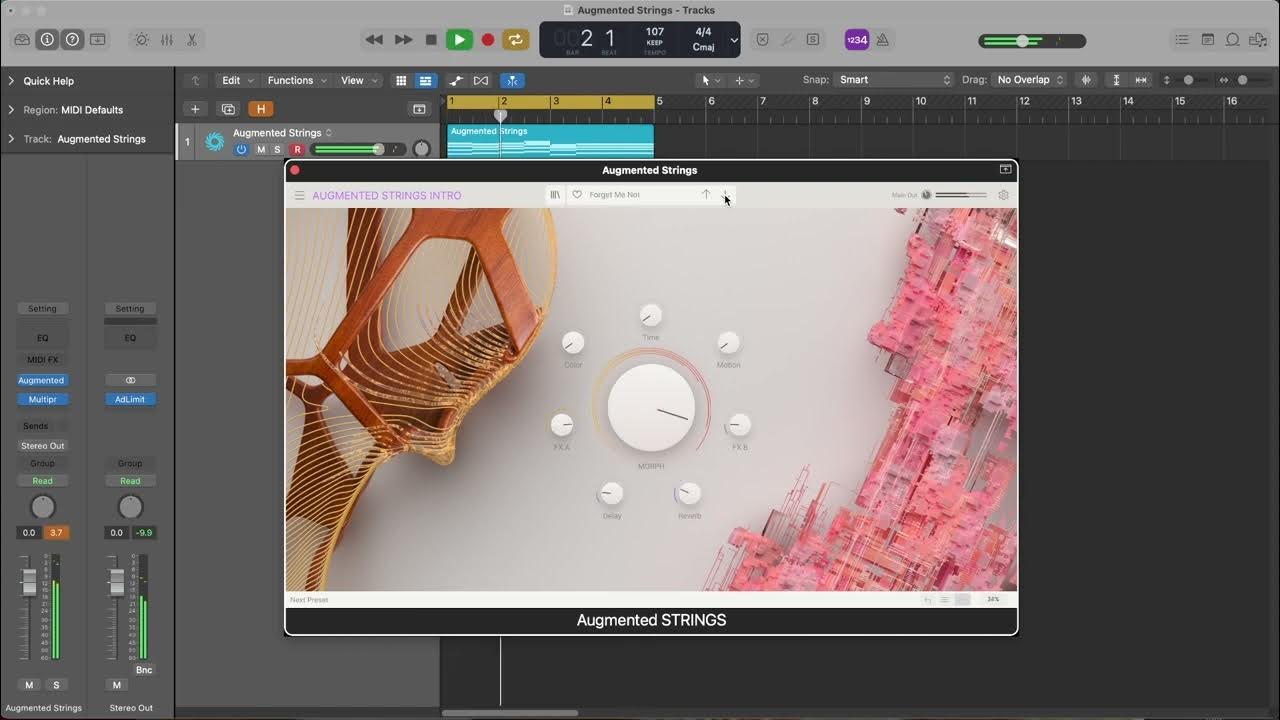Toggle the Inspector info button
Screen dimensions: 1280x720
(47, 40)
